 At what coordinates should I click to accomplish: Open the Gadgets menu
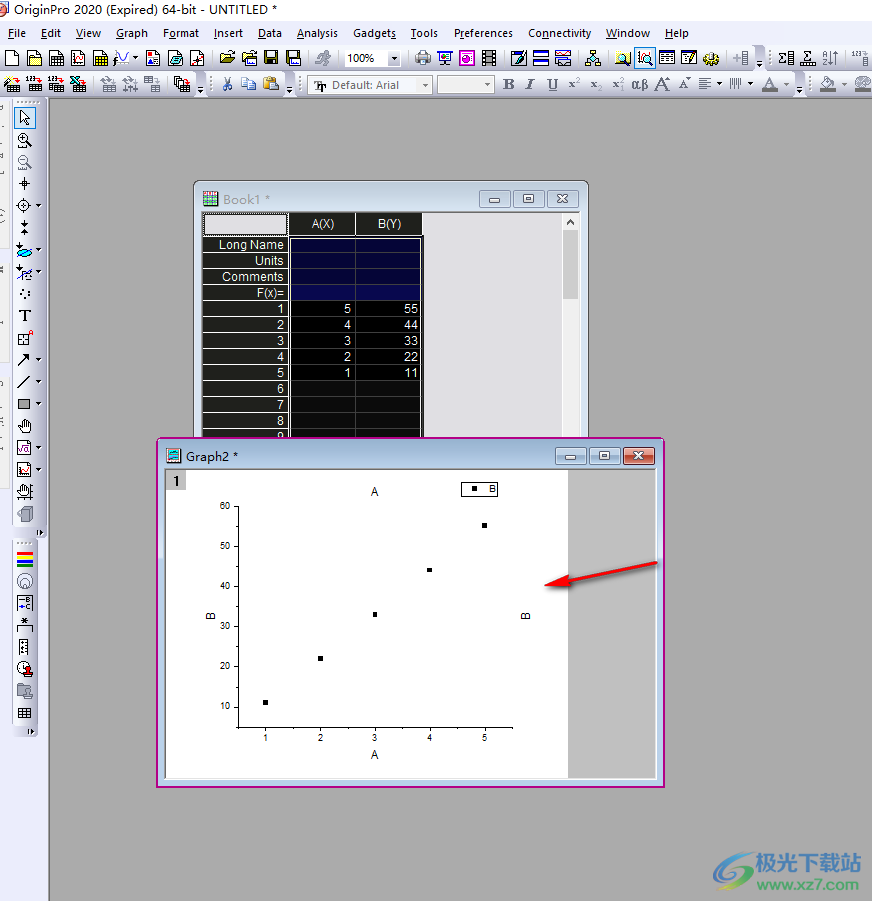point(375,33)
